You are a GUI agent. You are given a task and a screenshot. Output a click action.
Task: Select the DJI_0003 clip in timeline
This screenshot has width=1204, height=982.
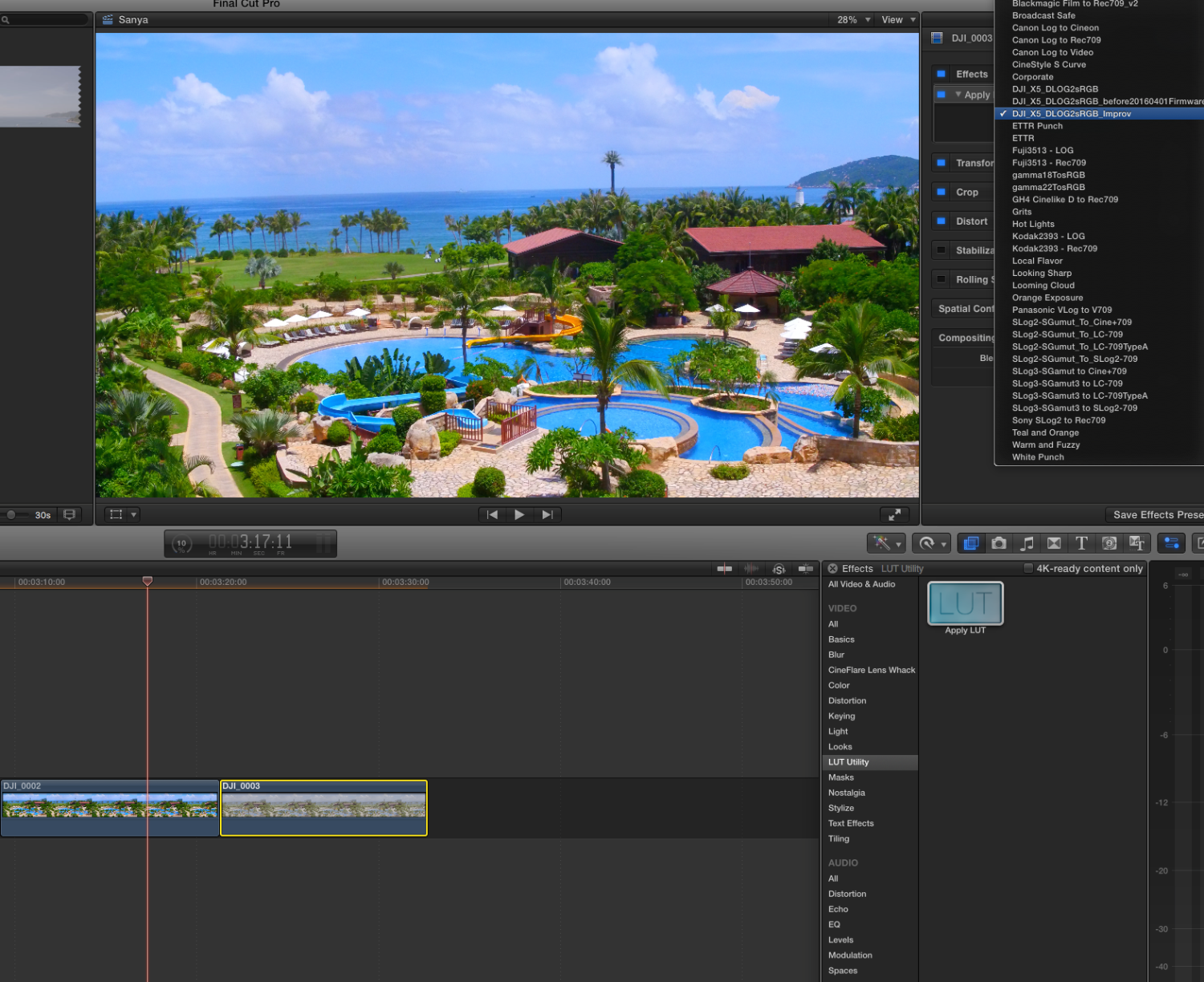(323, 808)
